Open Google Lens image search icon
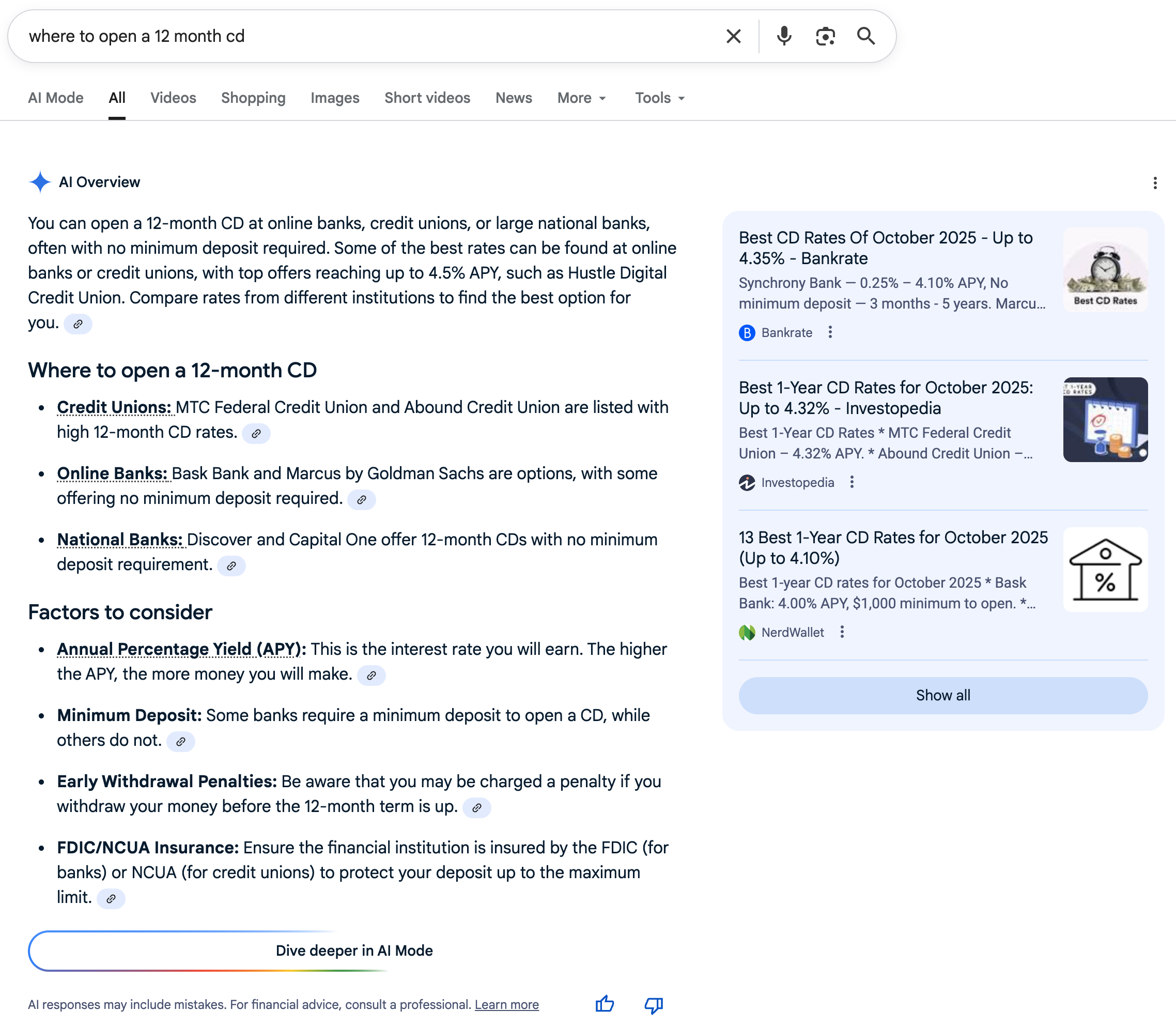The image size is (1176, 1026). pos(825,37)
